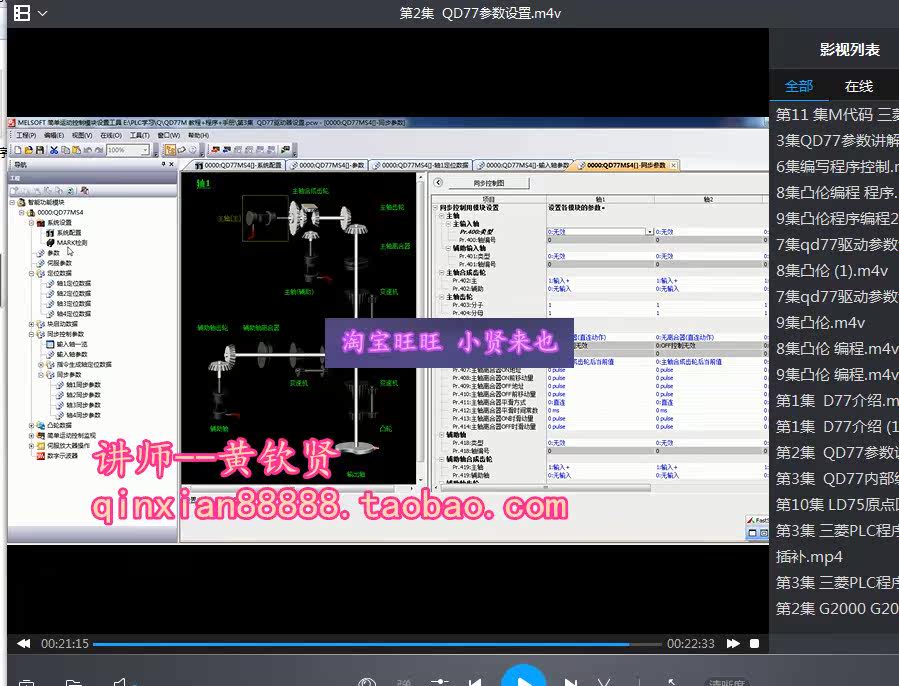Switch to the 全部 playlist tab
This screenshot has height=686, width=899.
tap(799, 86)
